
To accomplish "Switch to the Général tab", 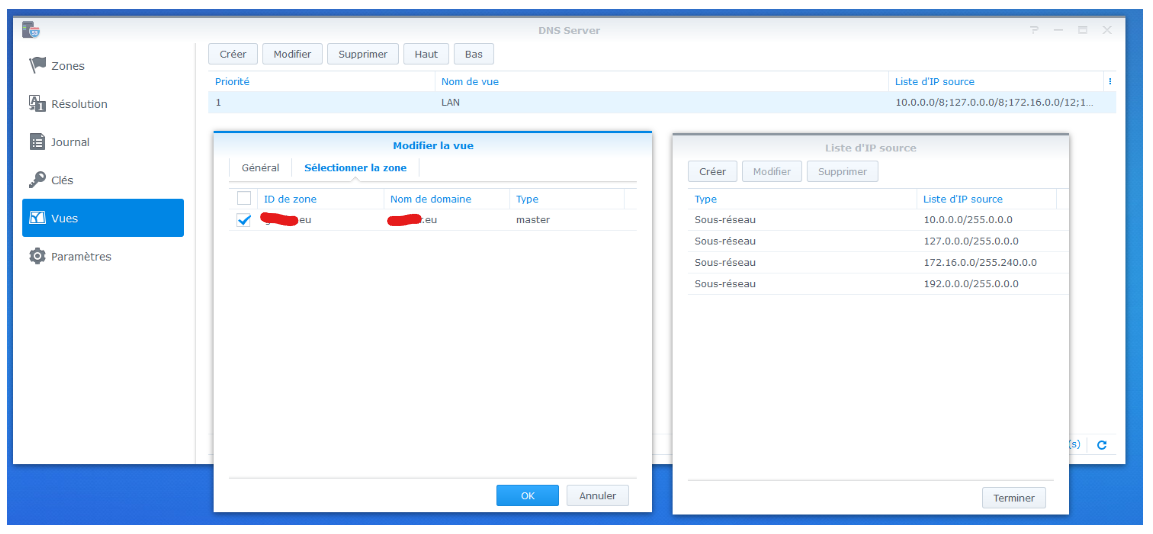I will (x=260, y=168).
